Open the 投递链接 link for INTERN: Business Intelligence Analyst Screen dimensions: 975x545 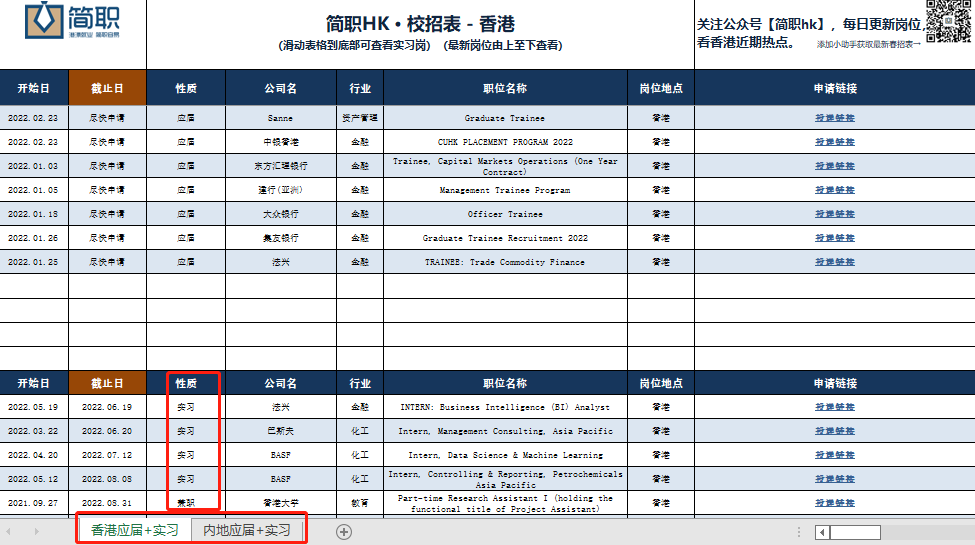tap(834, 407)
